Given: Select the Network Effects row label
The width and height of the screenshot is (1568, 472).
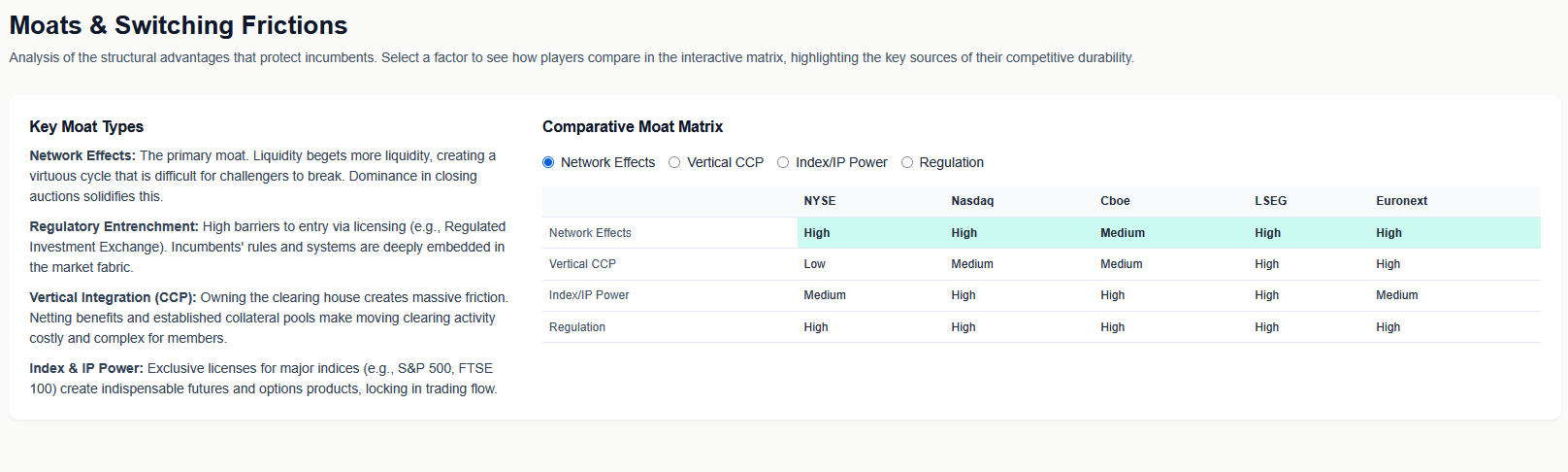Looking at the screenshot, I should pyautogui.click(x=590, y=233).
